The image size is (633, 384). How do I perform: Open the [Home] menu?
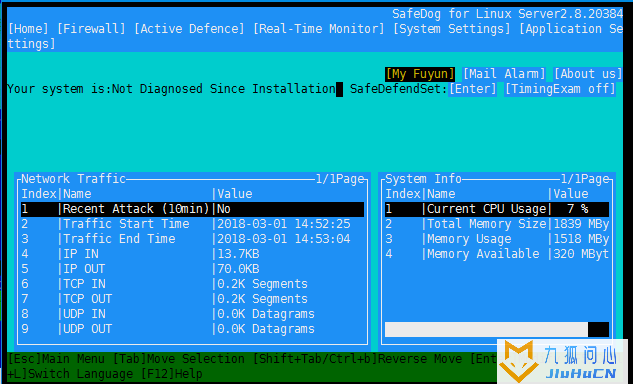pos(28,29)
